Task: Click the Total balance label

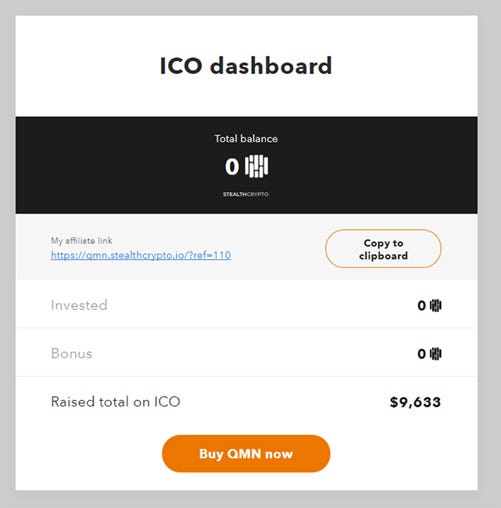Action: click(x=246, y=139)
